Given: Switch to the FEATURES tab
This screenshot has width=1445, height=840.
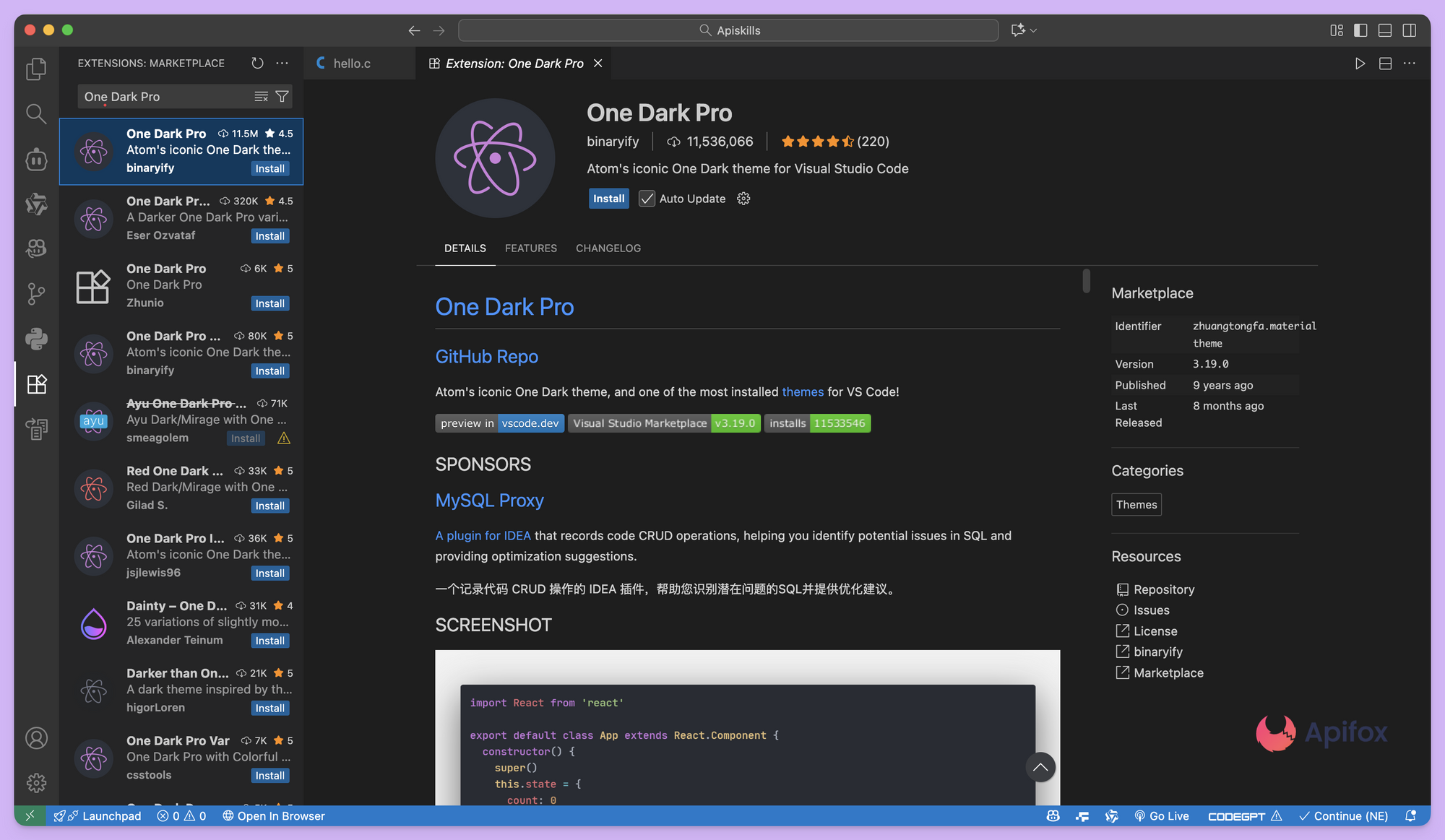Looking at the screenshot, I should (x=531, y=248).
